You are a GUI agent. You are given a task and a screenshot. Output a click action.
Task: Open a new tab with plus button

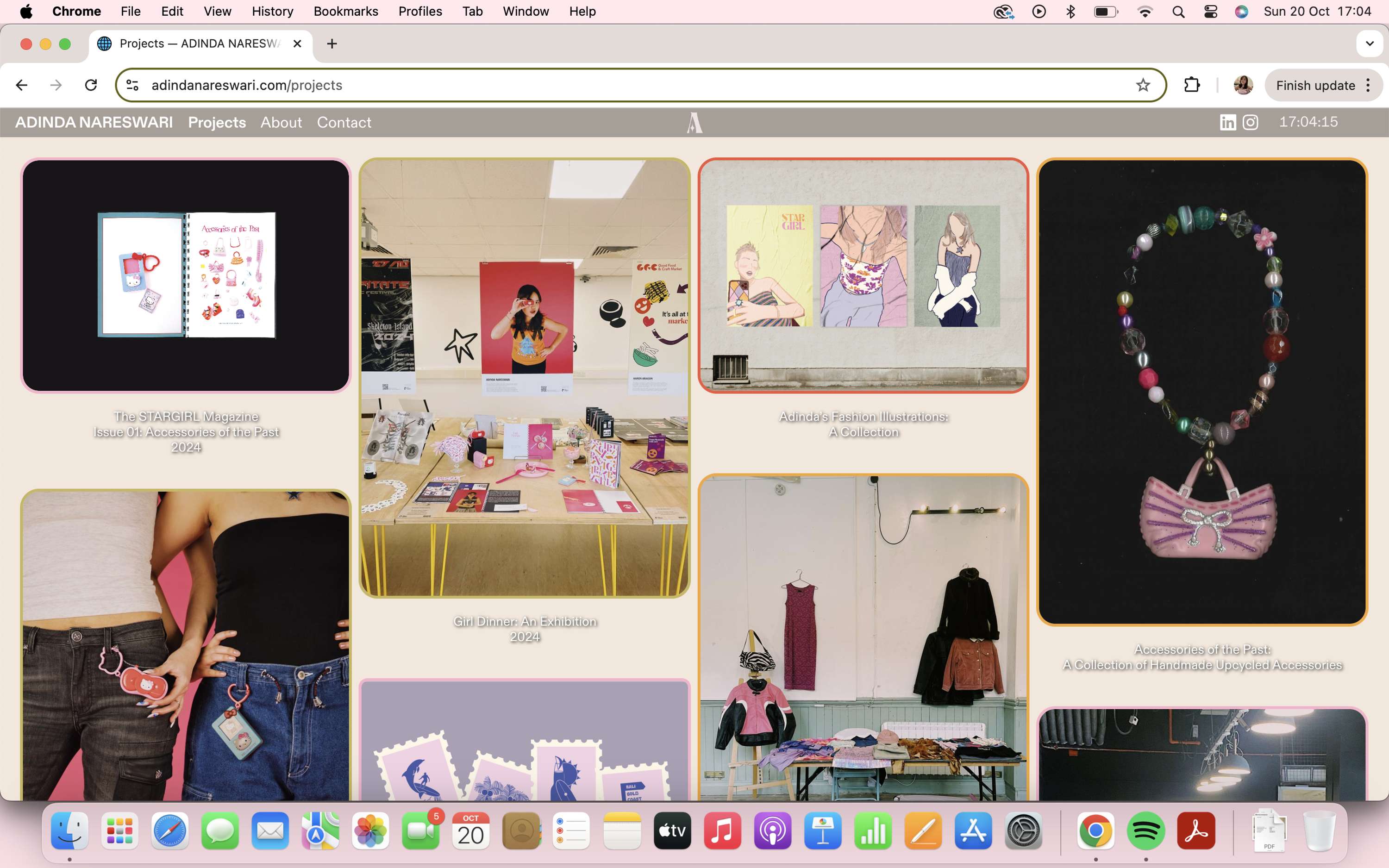click(x=332, y=44)
